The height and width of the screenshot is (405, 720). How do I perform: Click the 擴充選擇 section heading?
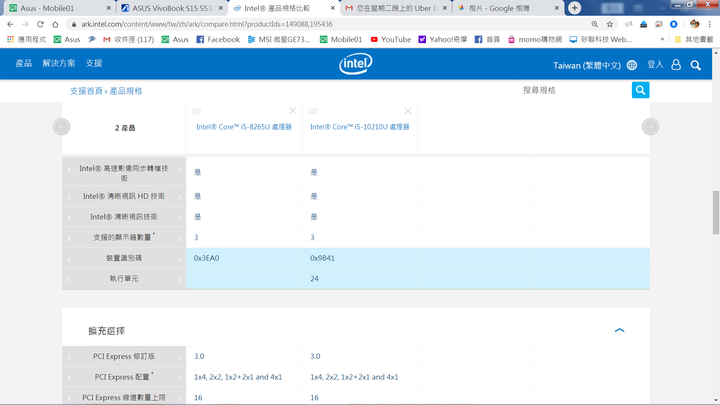107,331
